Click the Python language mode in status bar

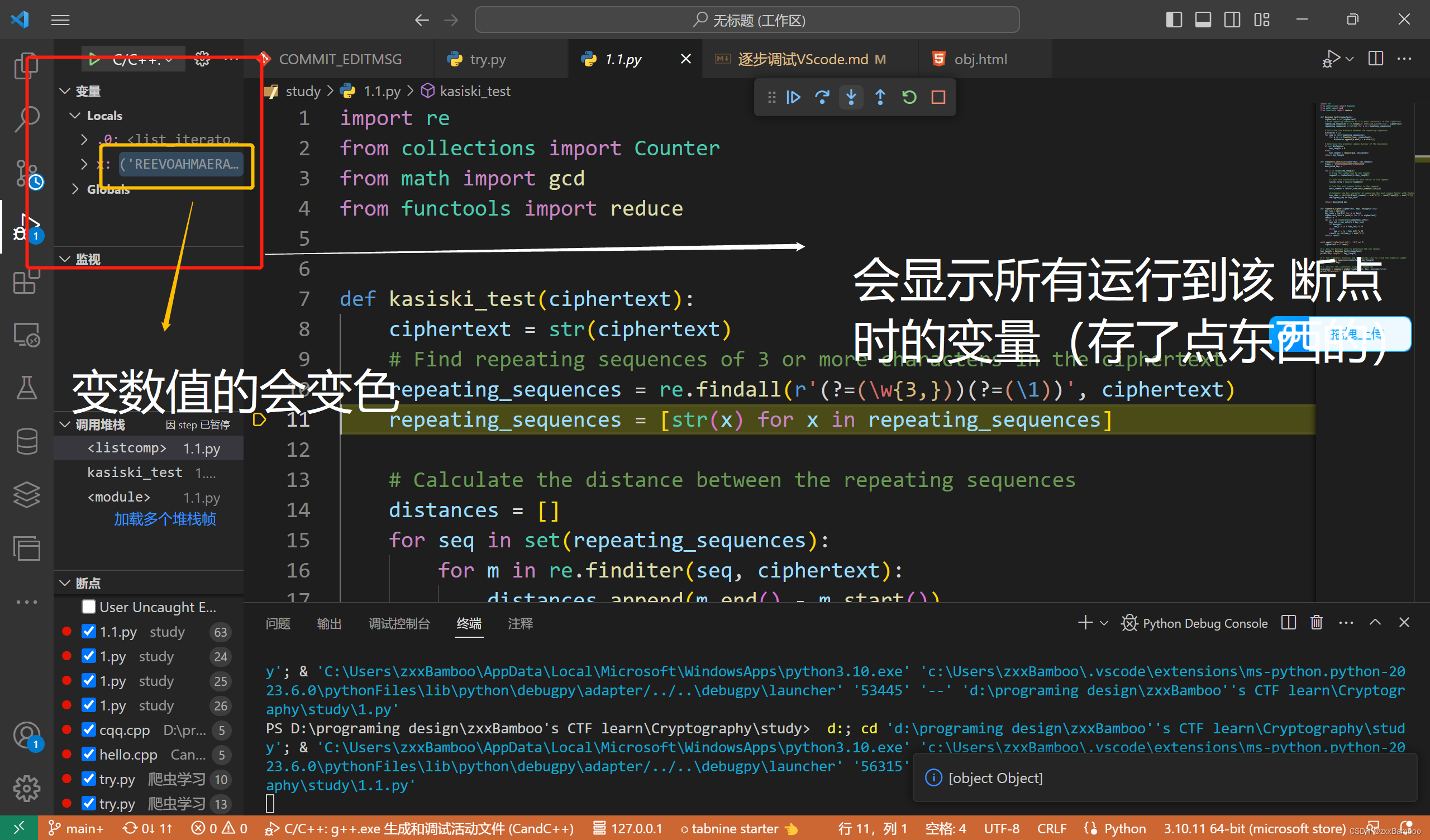pos(1124,828)
